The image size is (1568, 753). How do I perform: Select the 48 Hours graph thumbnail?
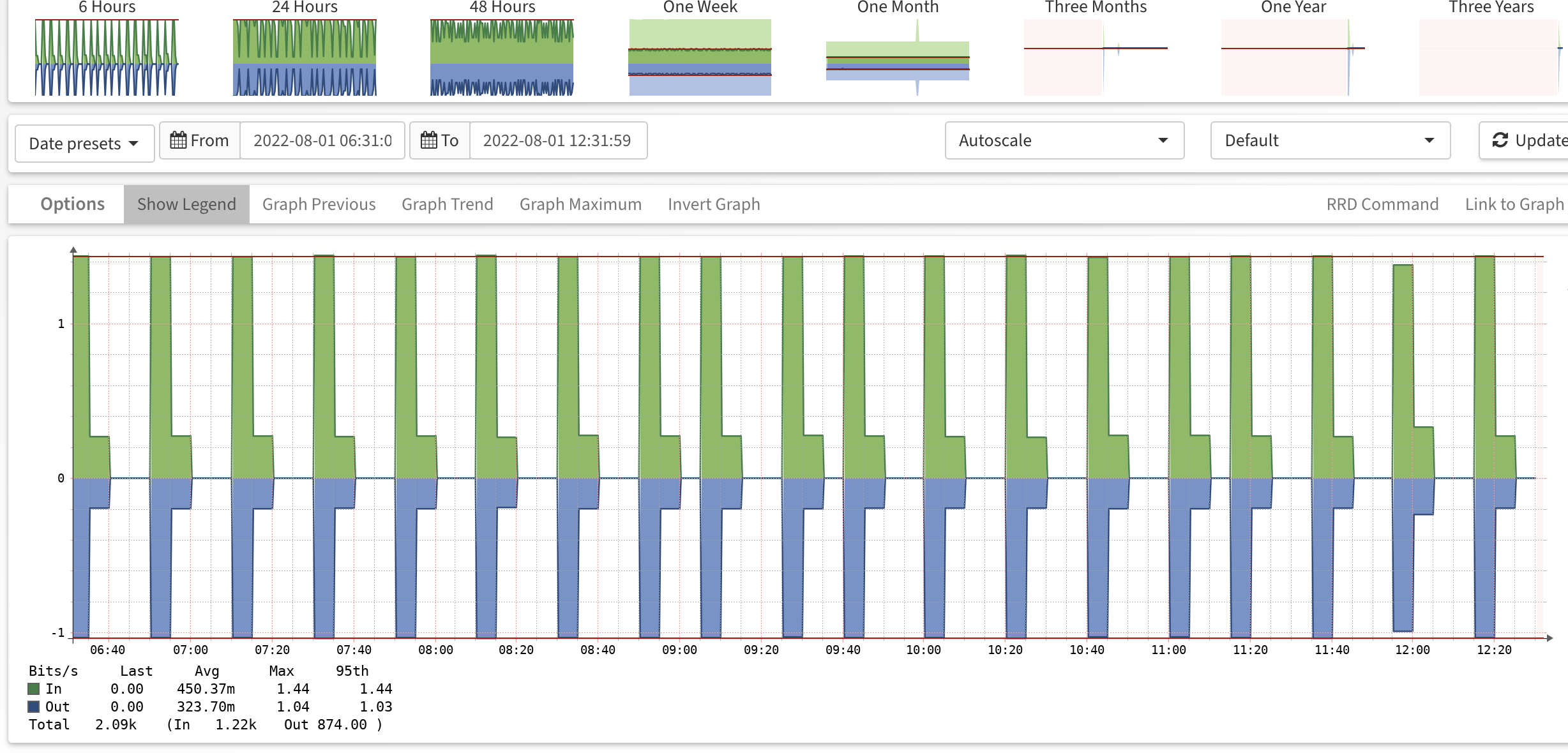[502, 57]
